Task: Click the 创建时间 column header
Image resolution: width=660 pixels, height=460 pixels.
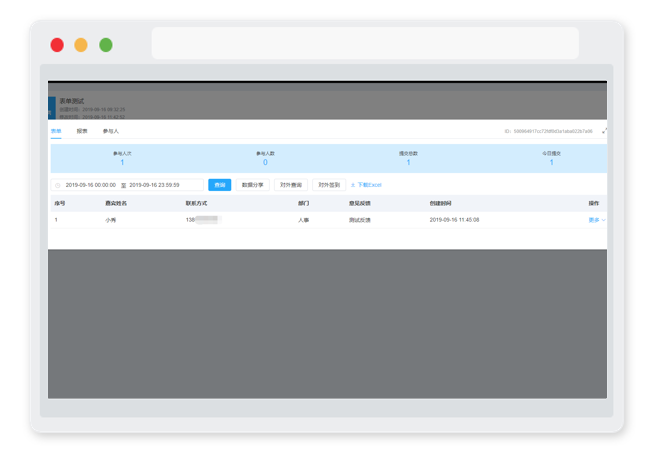Action: pyautogui.click(x=440, y=203)
